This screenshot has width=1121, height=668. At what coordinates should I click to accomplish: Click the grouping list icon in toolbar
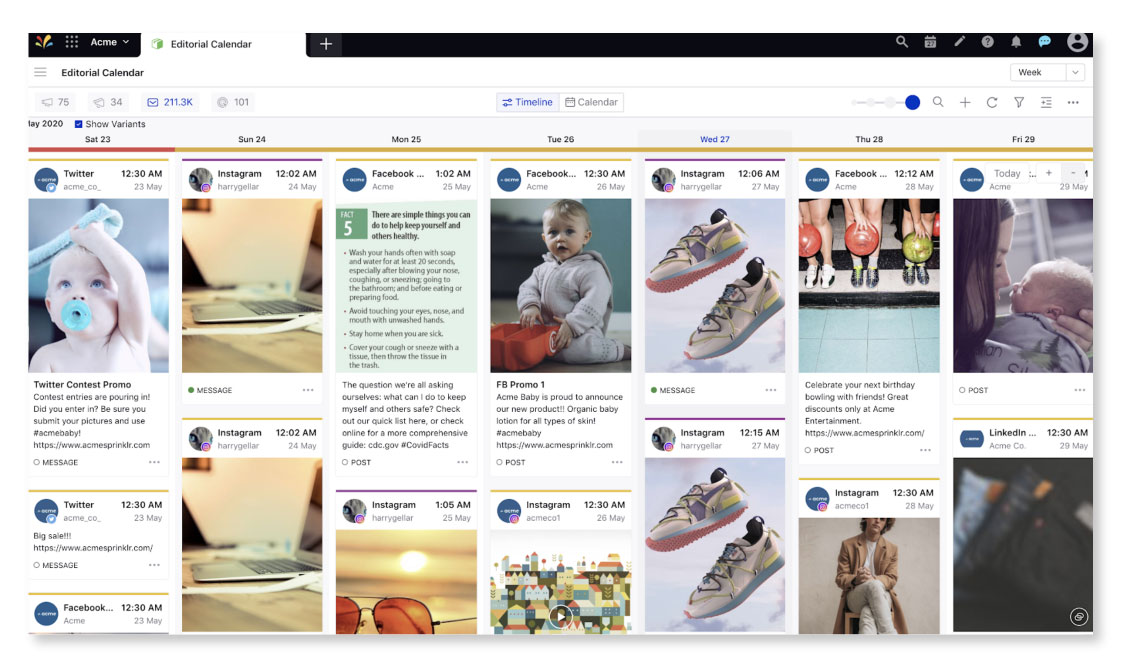pos(1046,102)
